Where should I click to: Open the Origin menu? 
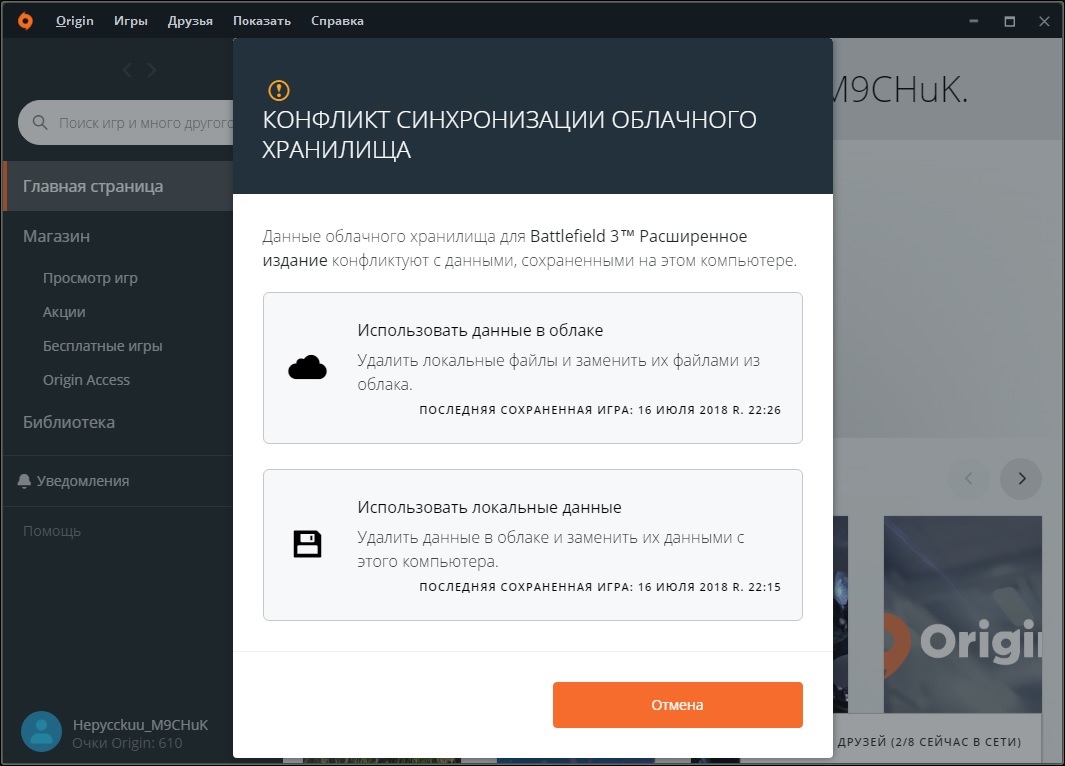click(x=75, y=21)
